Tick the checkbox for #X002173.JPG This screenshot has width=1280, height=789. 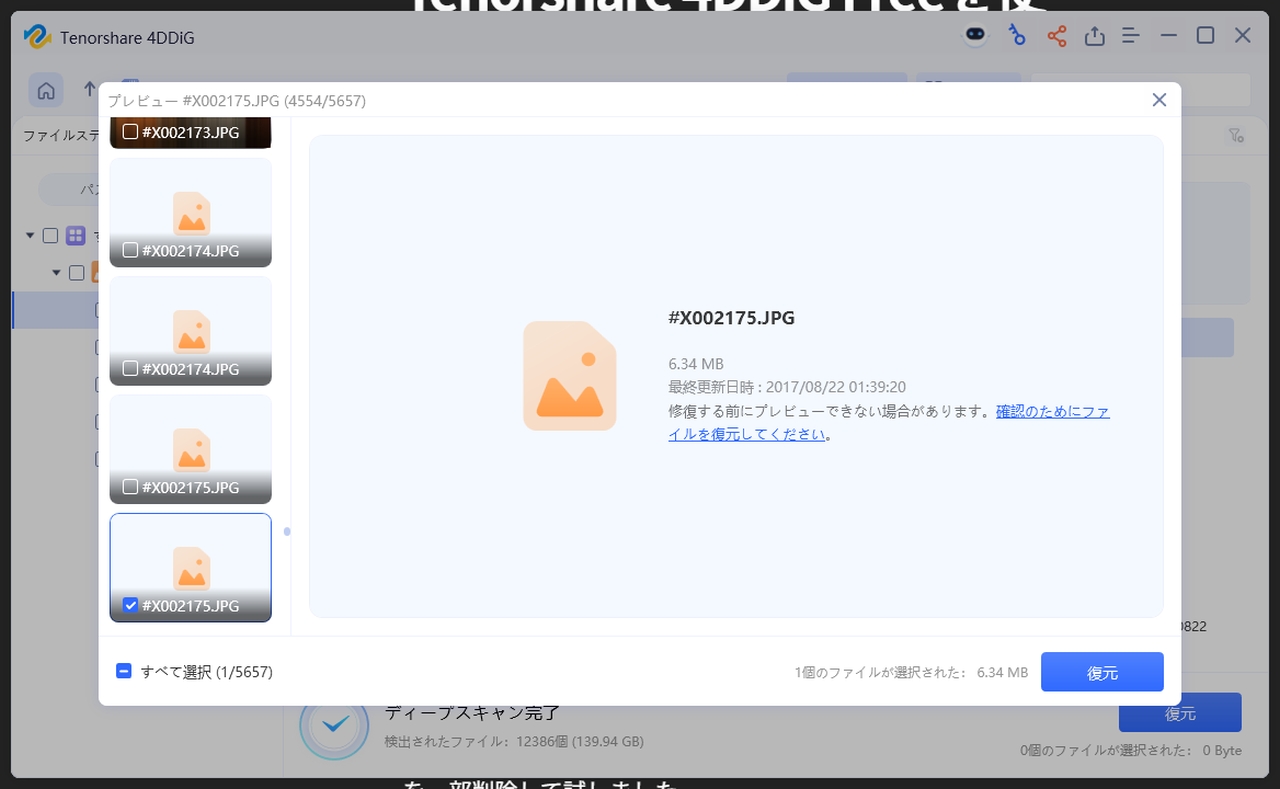(x=130, y=132)
